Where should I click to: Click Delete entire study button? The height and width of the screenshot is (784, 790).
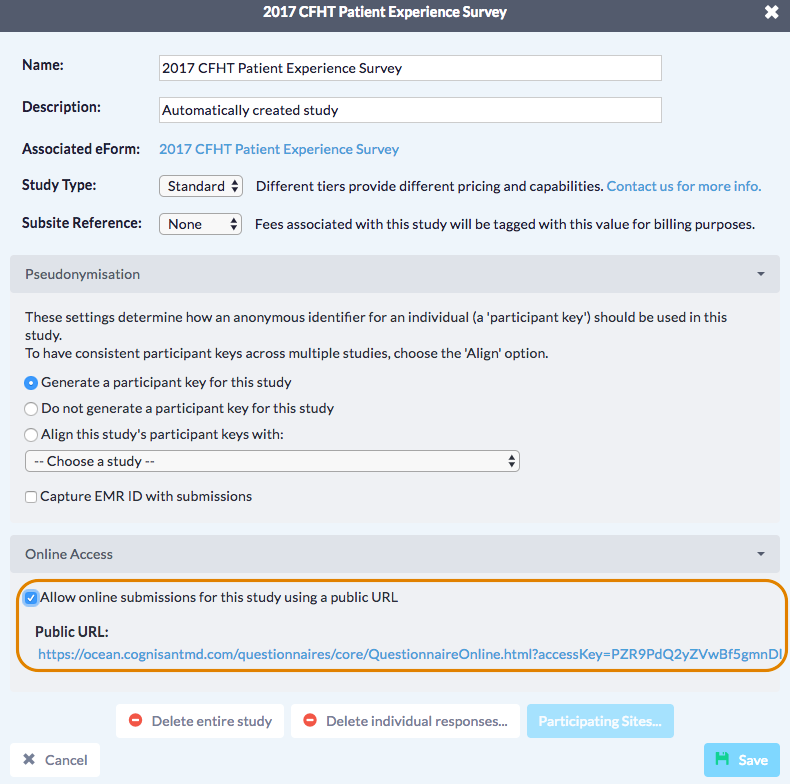(x=200, y=721)
